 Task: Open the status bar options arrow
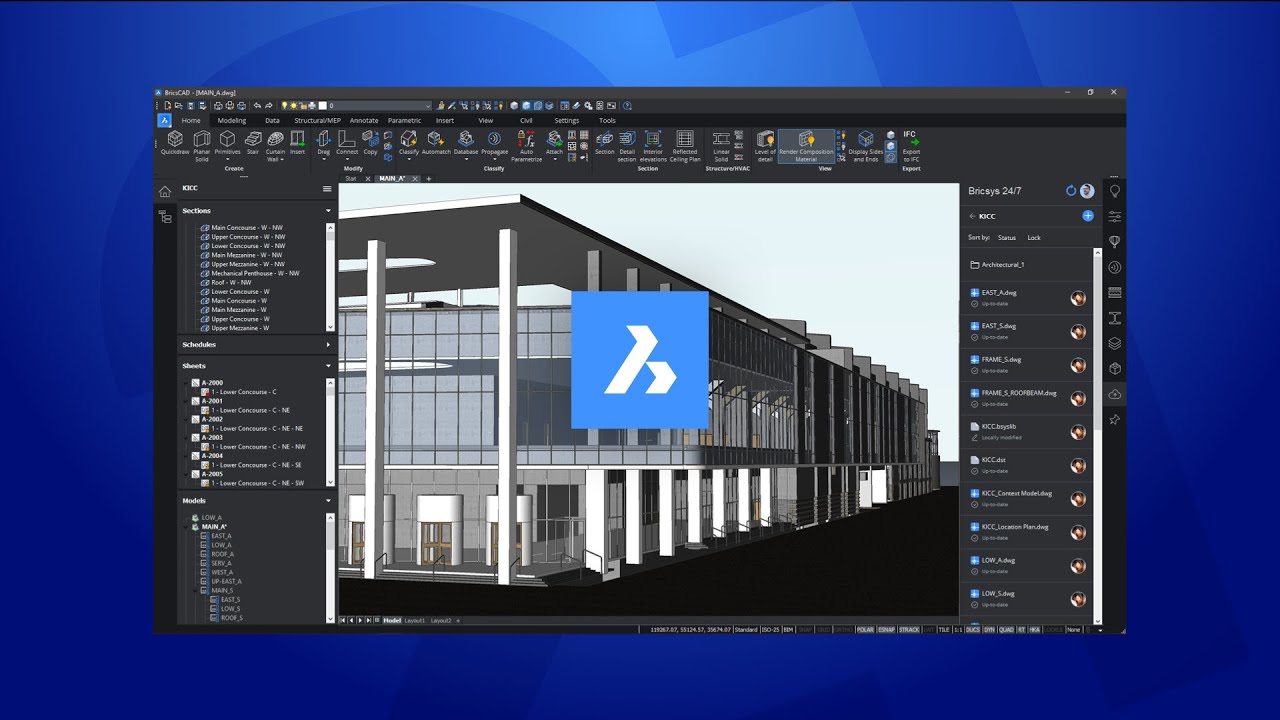coord(1100,630)
